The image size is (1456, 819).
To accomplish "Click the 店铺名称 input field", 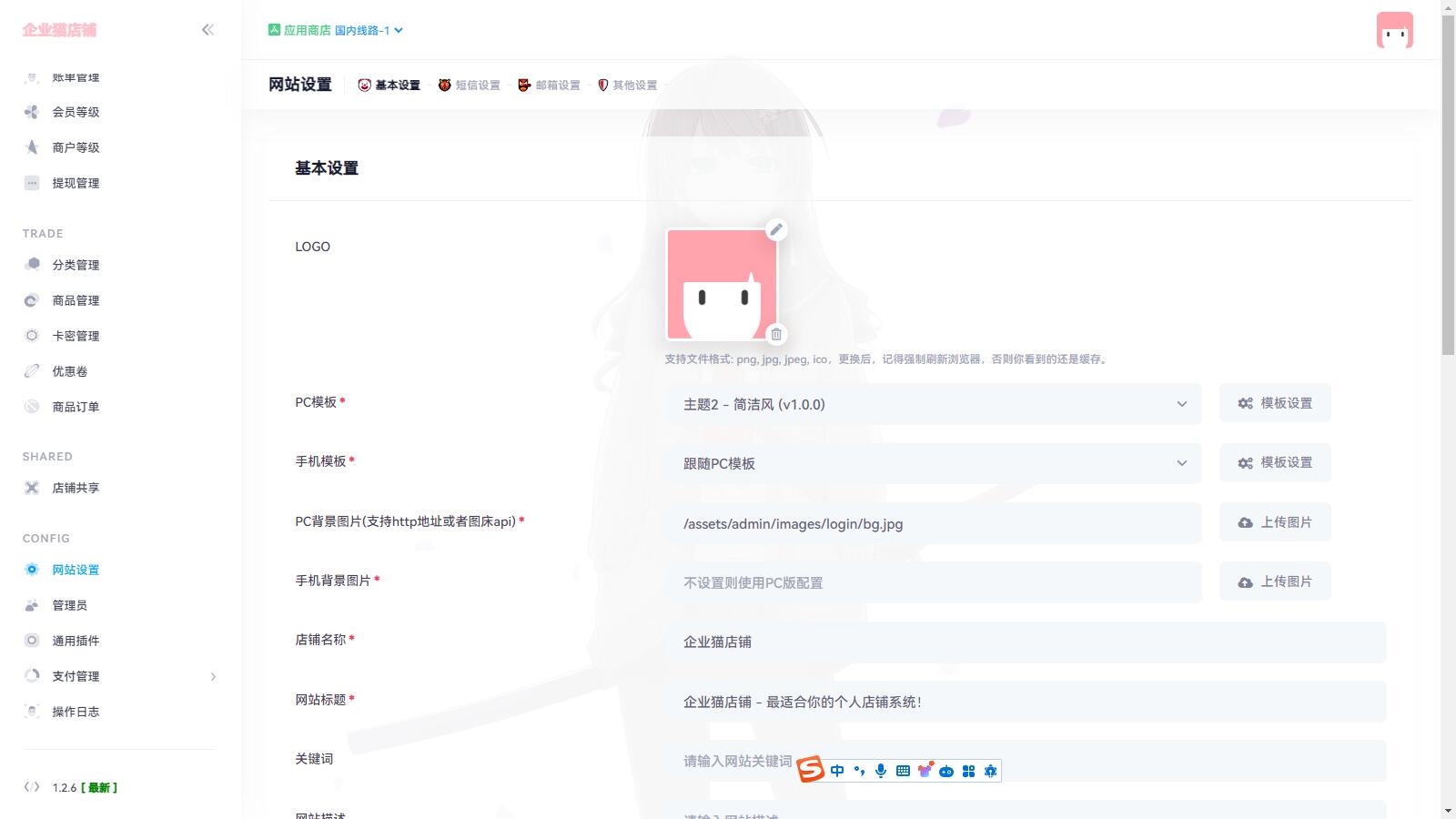I will (x=1025, y=642).
